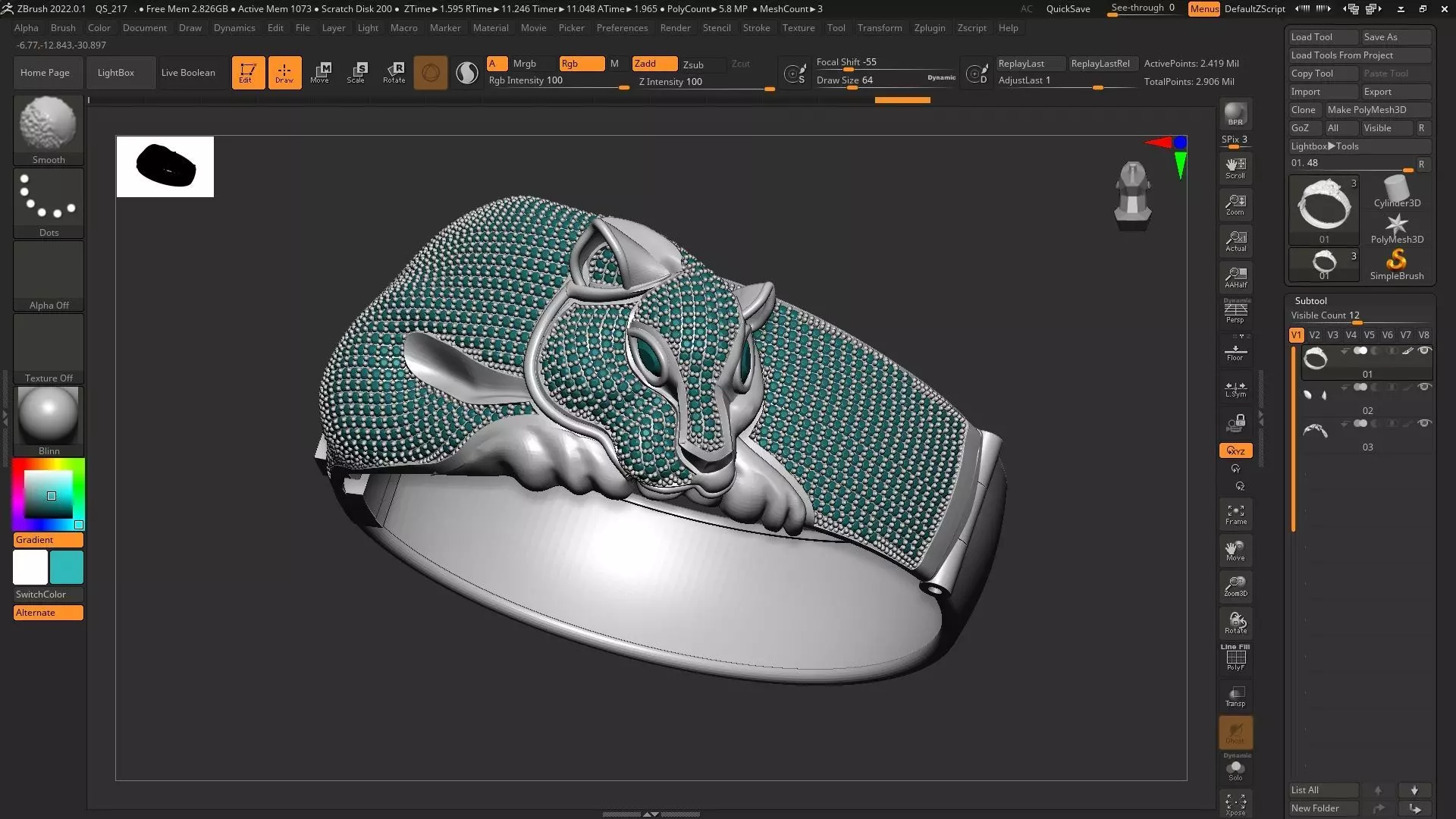Click the Xpose icon
1456x819 pixels.
coord(1235,805)
